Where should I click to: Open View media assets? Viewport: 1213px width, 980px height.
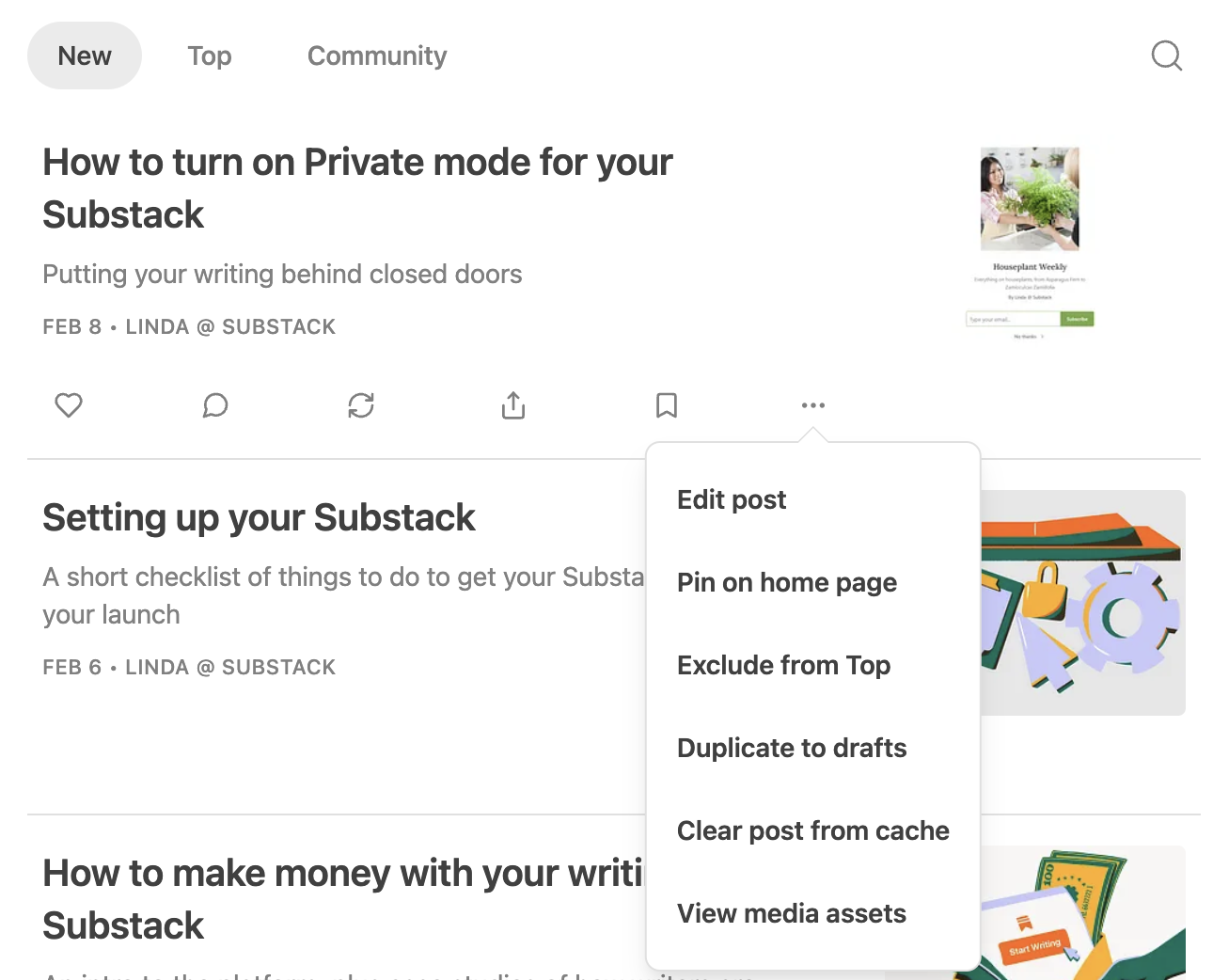pos(792,913)
